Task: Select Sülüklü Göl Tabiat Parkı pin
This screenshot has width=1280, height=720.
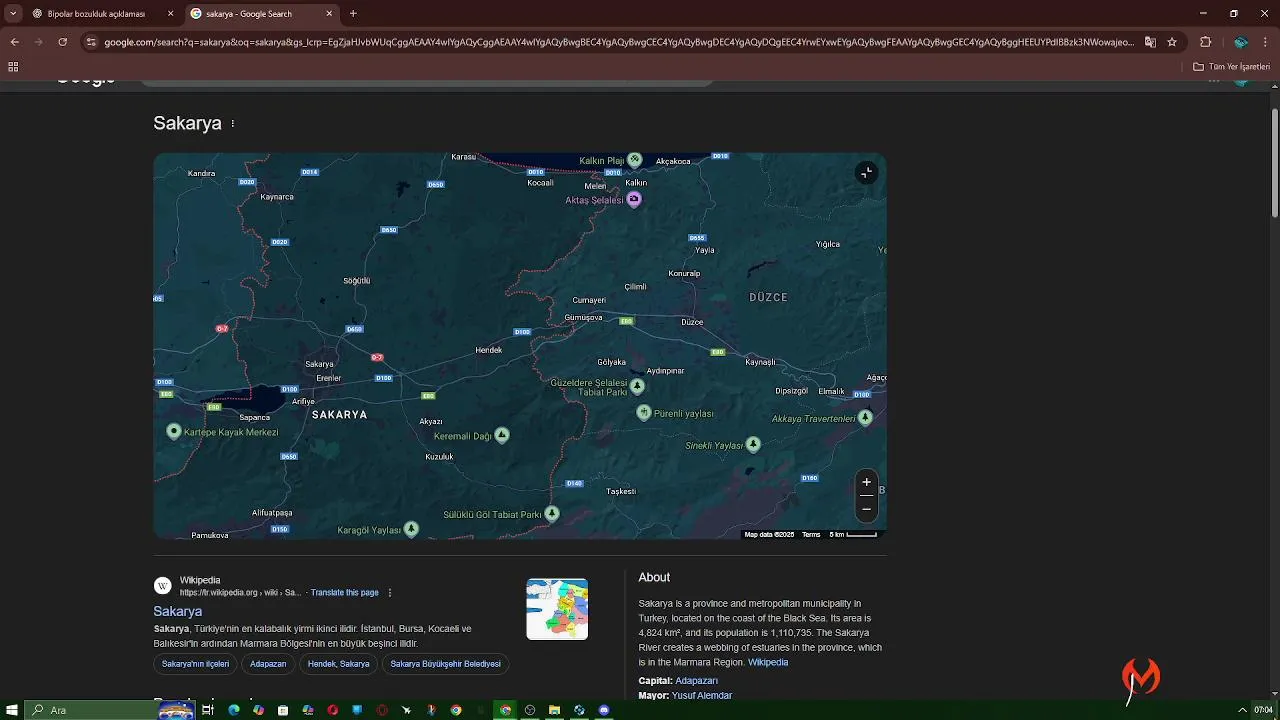Action: tap(551, 514)
